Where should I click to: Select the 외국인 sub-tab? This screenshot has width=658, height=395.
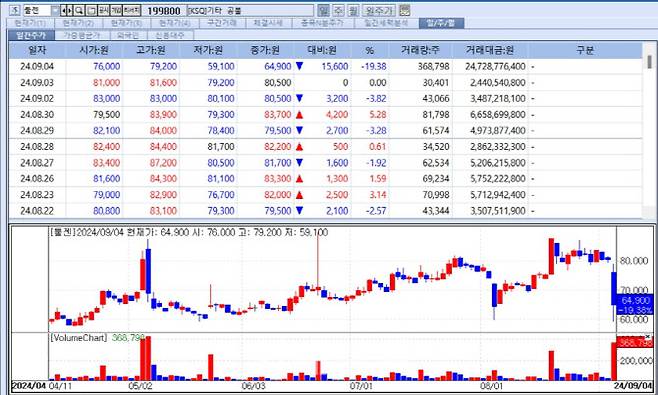coord(128,35)
